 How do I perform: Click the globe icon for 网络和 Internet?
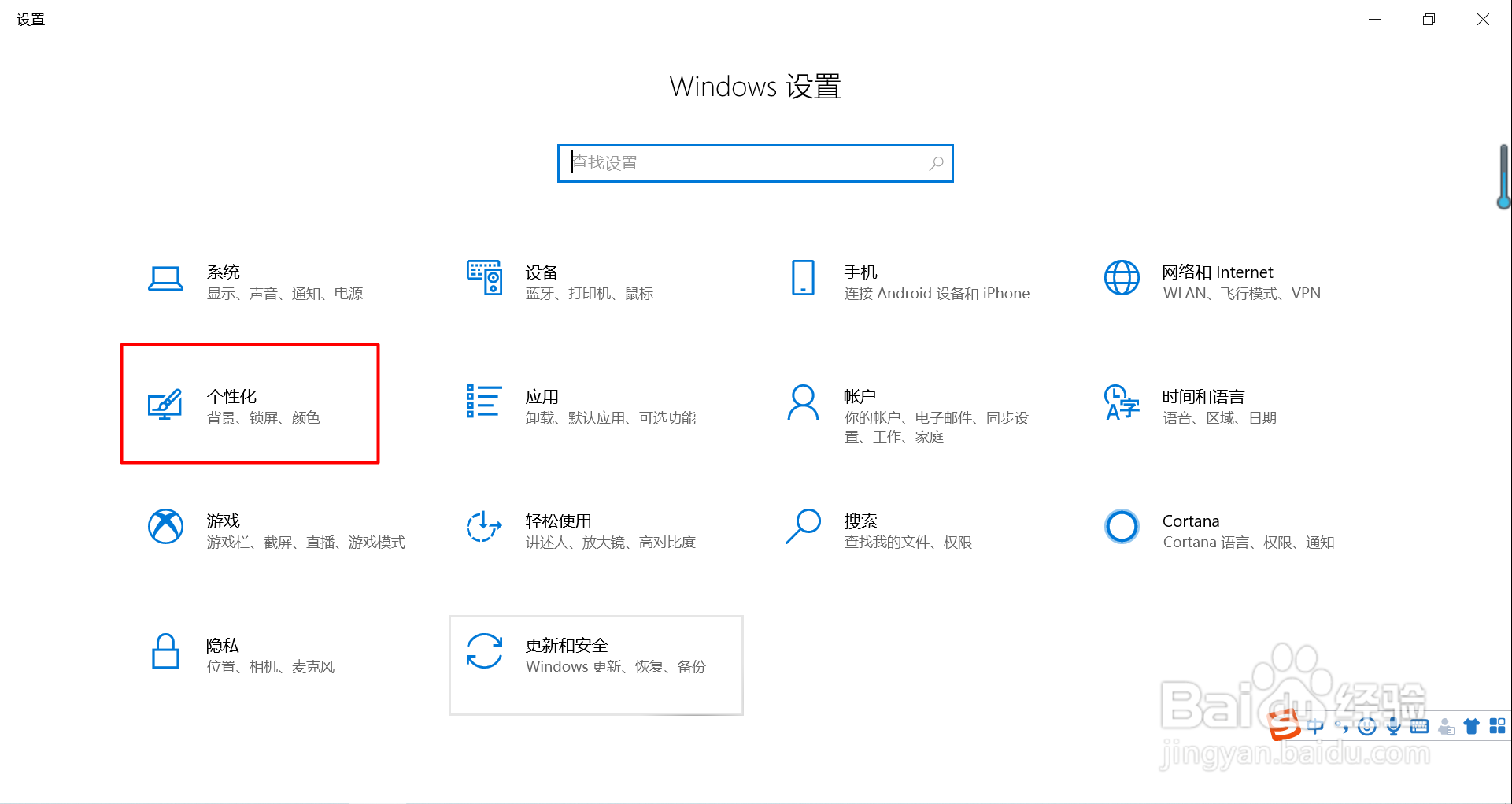pyautogui.click(x=1121, y=278)
